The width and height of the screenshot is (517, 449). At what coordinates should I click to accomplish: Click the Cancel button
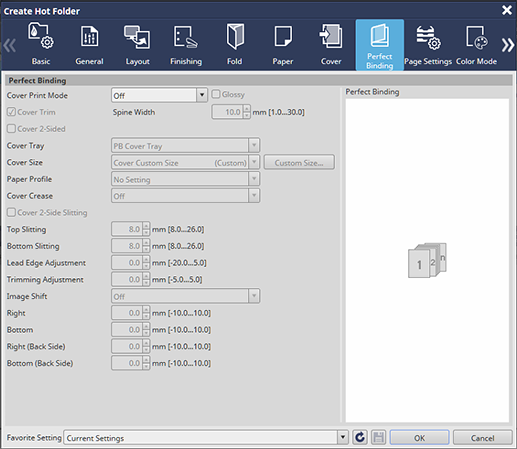(482, 437)
